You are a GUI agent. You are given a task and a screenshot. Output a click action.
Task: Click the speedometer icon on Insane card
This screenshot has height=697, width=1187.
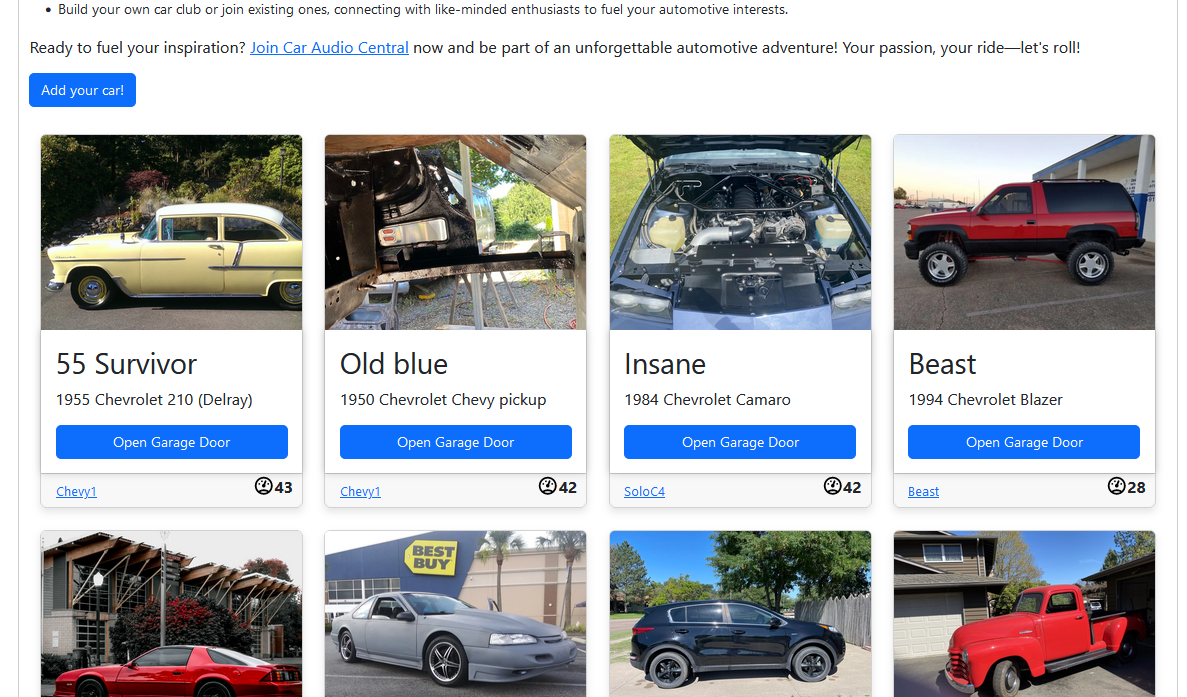point(832,486)
